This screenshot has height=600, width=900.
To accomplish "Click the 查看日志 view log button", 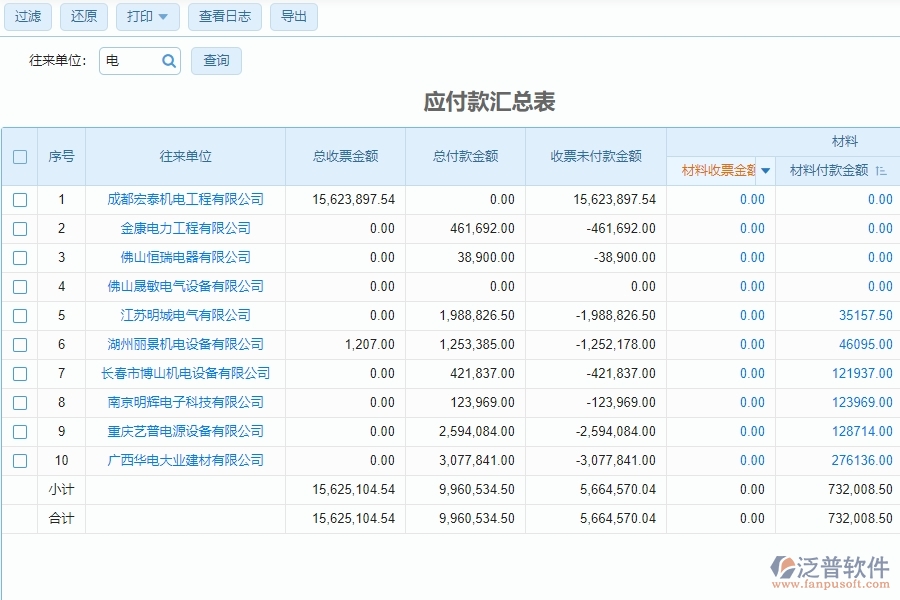I will (x=224, y=16).
